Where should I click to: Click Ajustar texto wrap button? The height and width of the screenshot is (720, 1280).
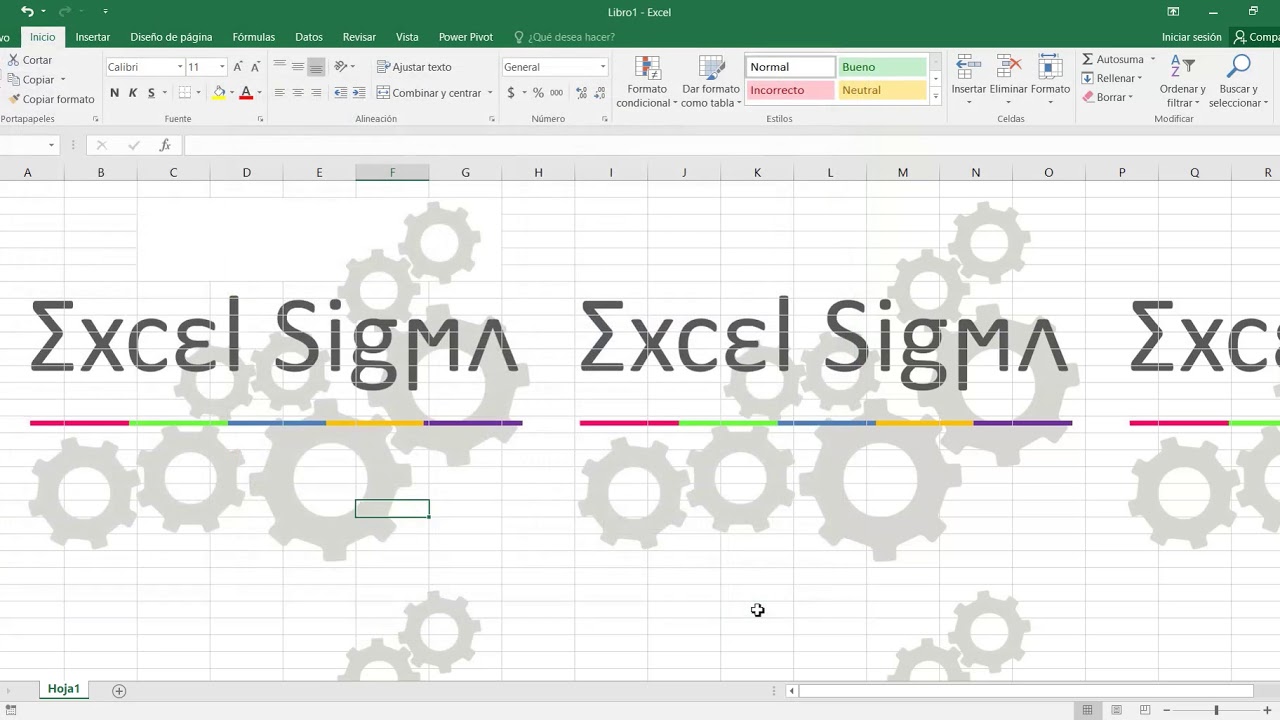point(414,67)
